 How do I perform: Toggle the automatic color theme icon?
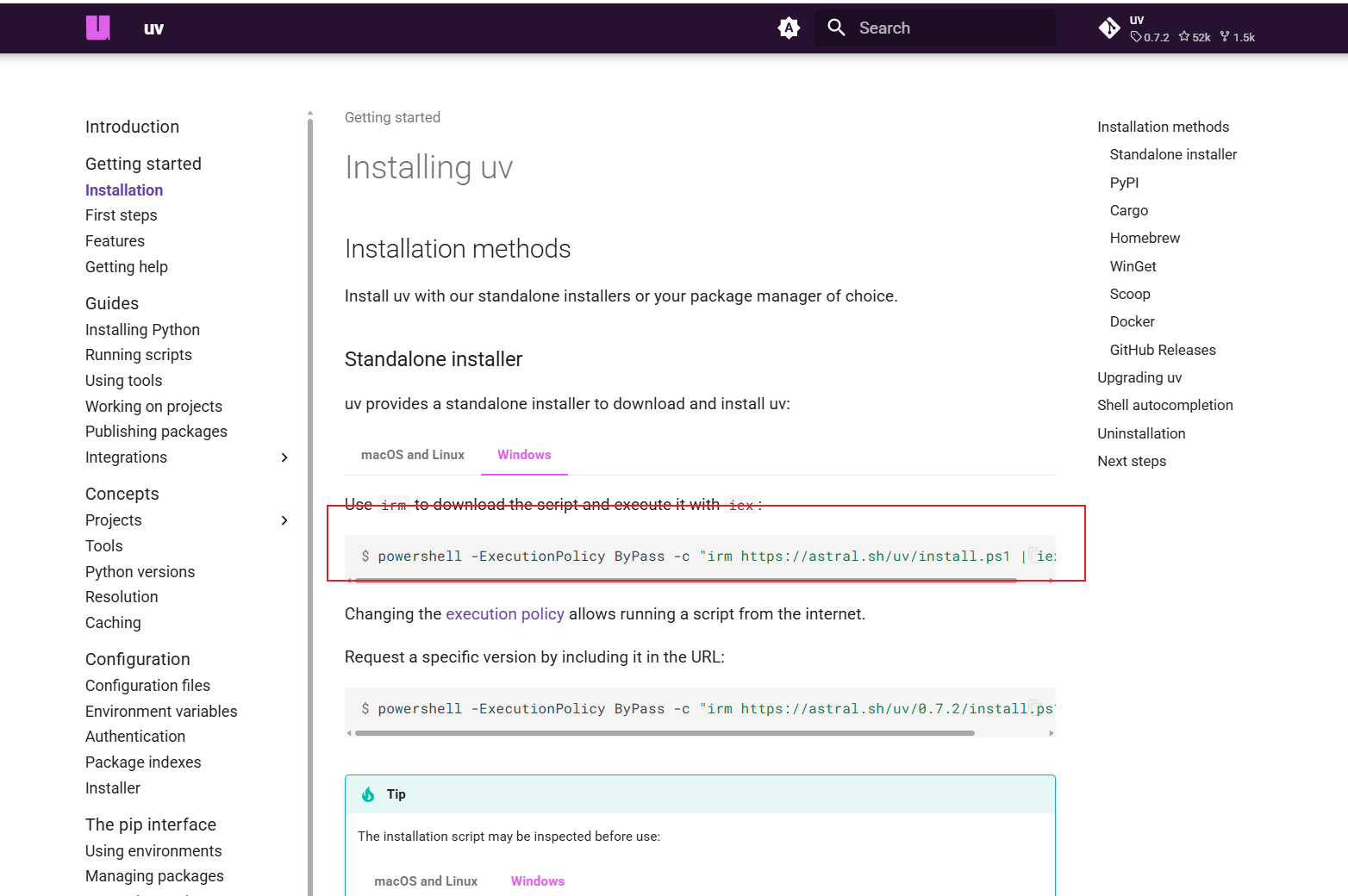[x=789, y=28]
